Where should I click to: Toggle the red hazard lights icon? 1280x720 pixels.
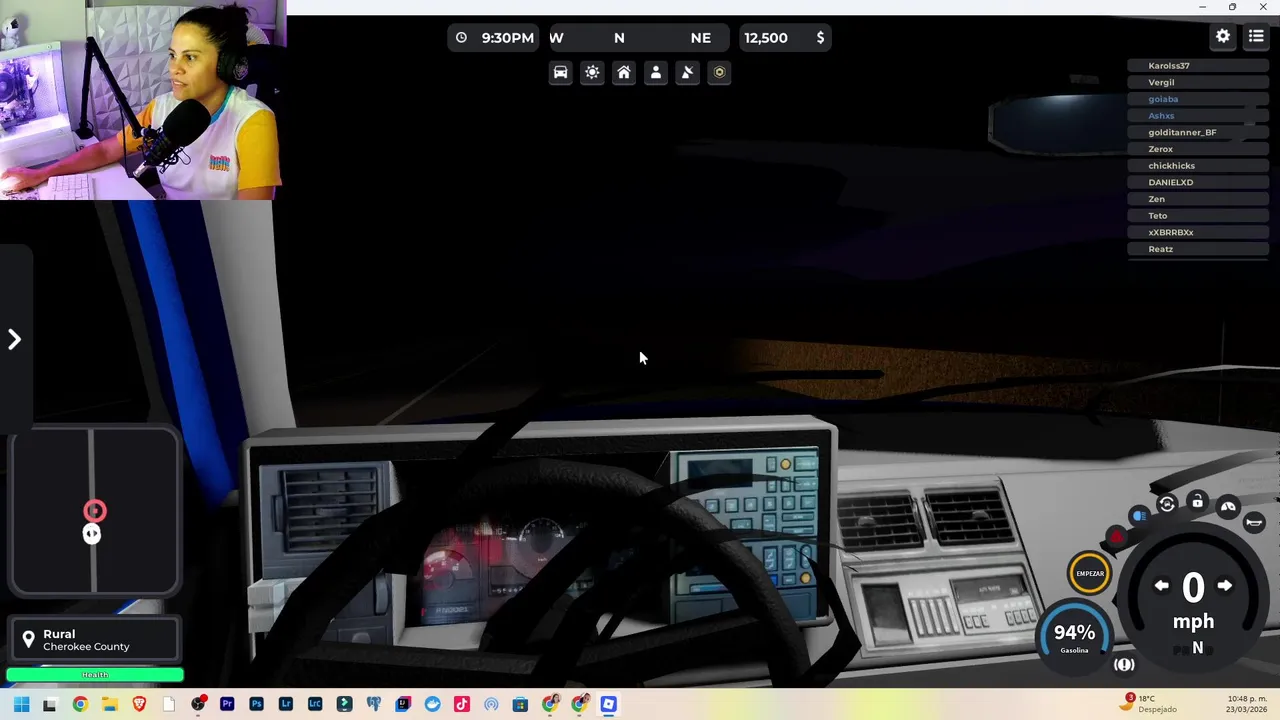click(1117, 536)
